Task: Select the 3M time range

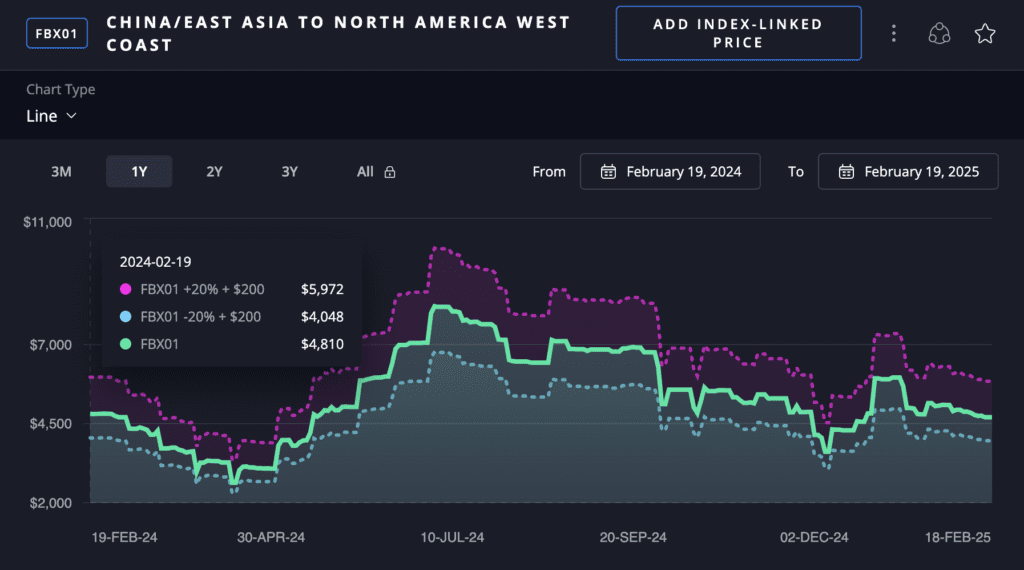Action: click(x=61, y=172)
